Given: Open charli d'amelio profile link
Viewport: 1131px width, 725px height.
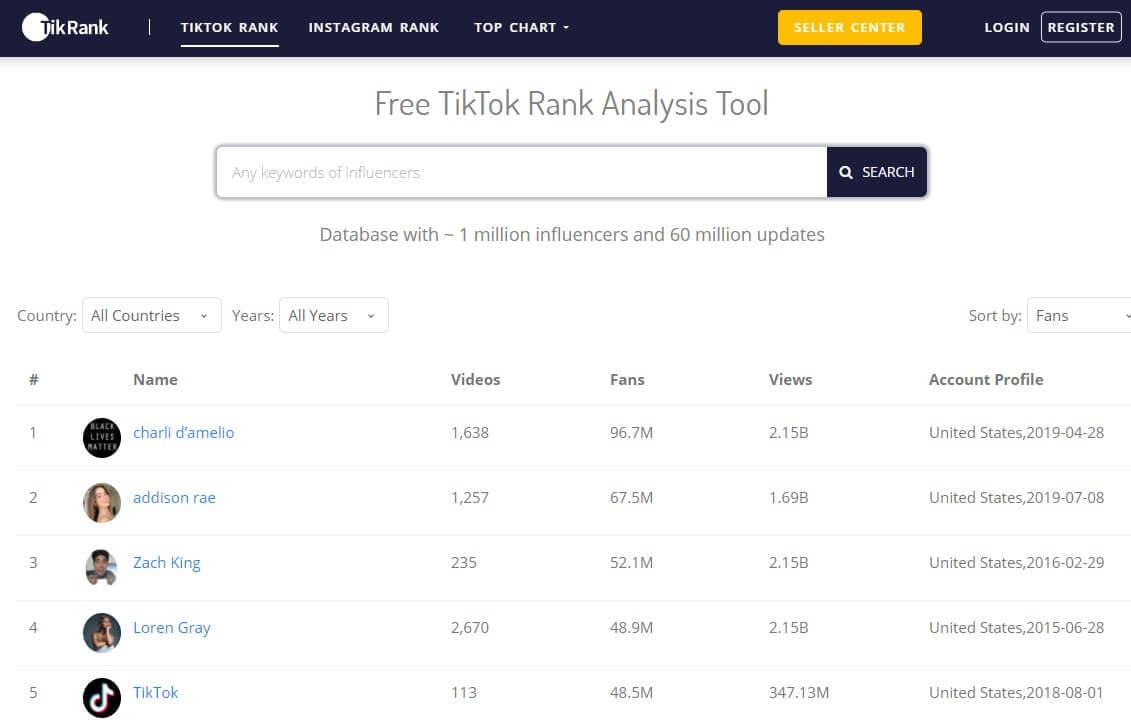Looking at the screenshot, I should [183, 432].
